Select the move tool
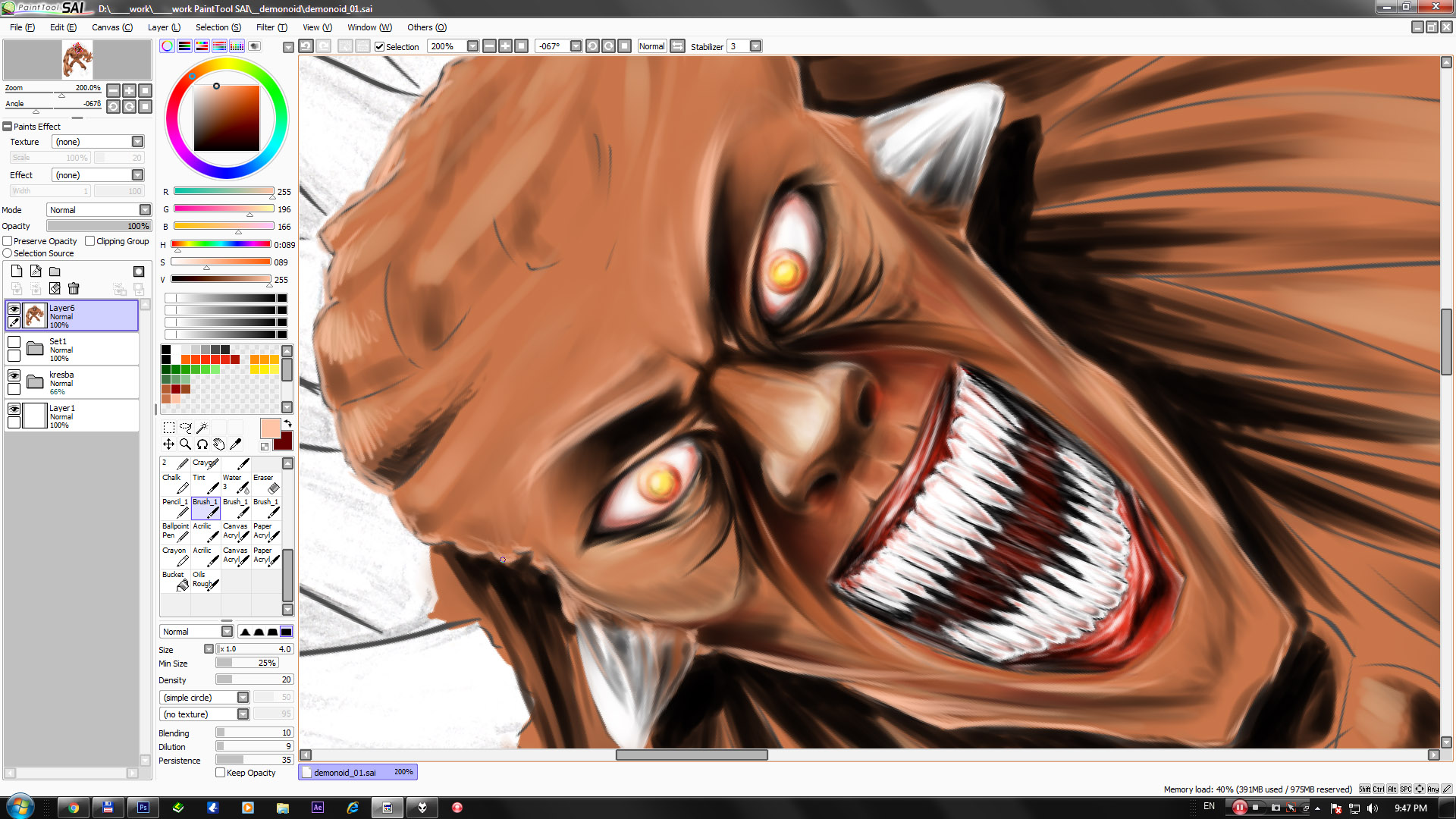This screenshot has width=1456, height=819. click(168, 444)
